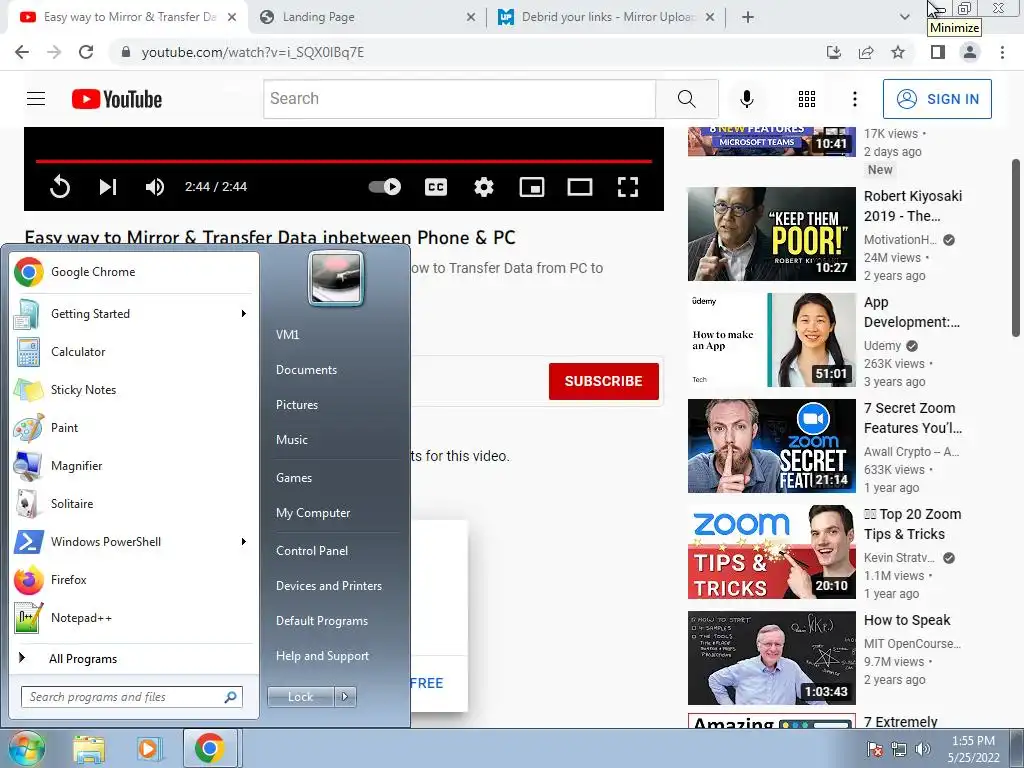
Task: Open the tab search dropdown chevron
Action: pyautogui.click(x=904, y=17)
